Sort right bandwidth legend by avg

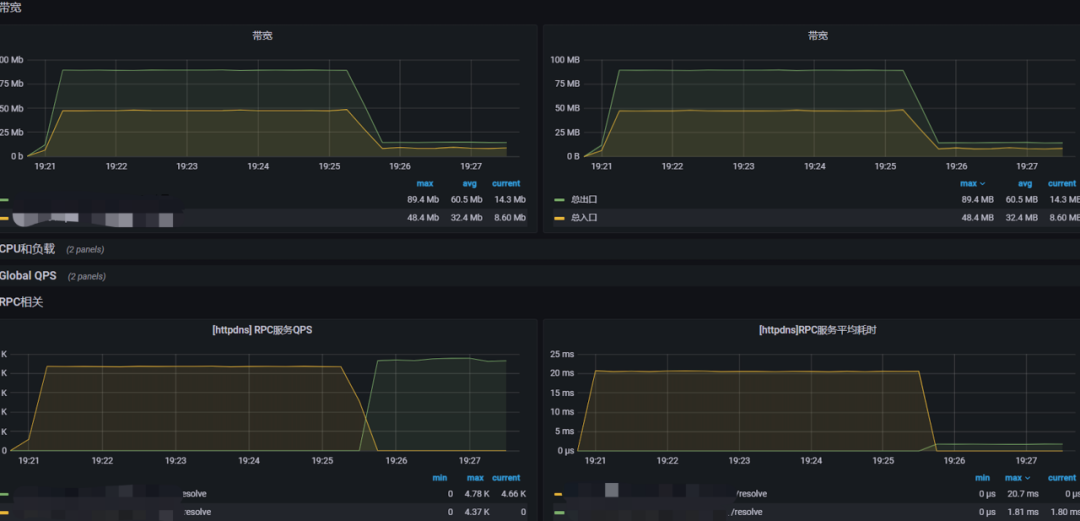(1025, 183)
